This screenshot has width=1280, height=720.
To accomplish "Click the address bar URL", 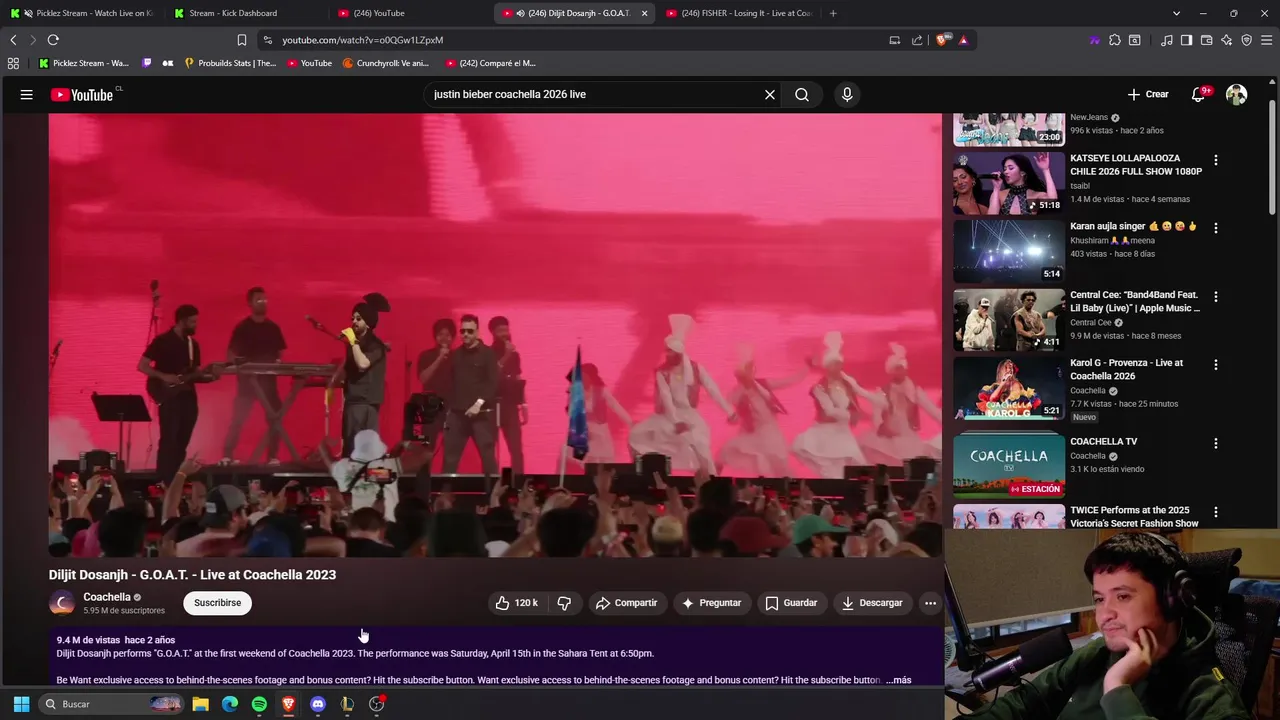I will [x=362, y=40].
